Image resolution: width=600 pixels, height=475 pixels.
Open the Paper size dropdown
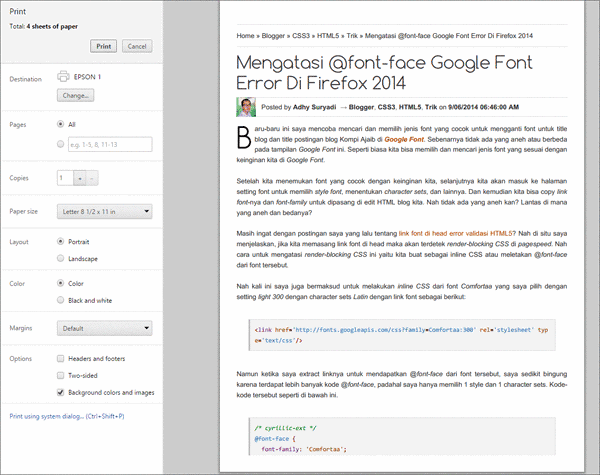104,211
